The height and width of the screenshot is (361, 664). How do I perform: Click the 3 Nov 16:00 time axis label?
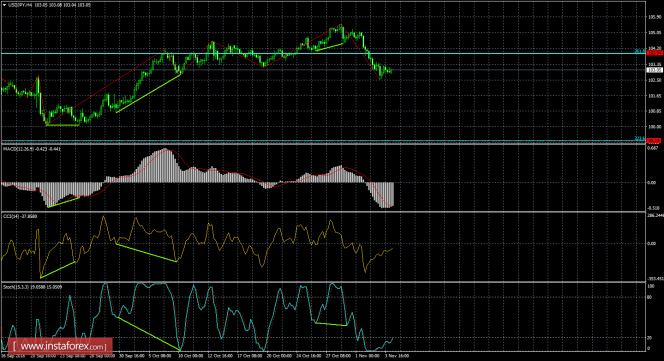(x=397, y=356)
